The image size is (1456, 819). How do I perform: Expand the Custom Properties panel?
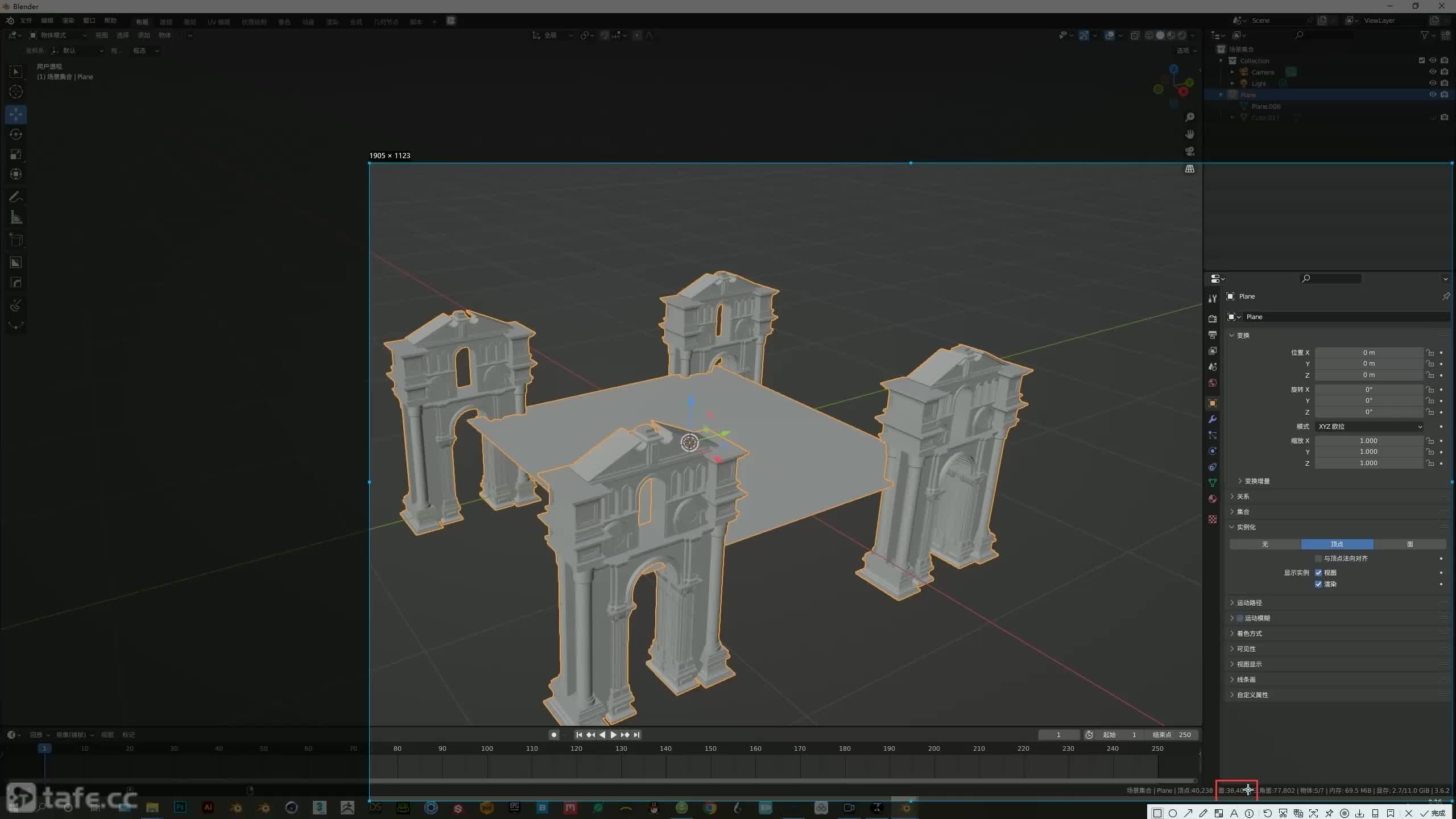(1248, 695)
